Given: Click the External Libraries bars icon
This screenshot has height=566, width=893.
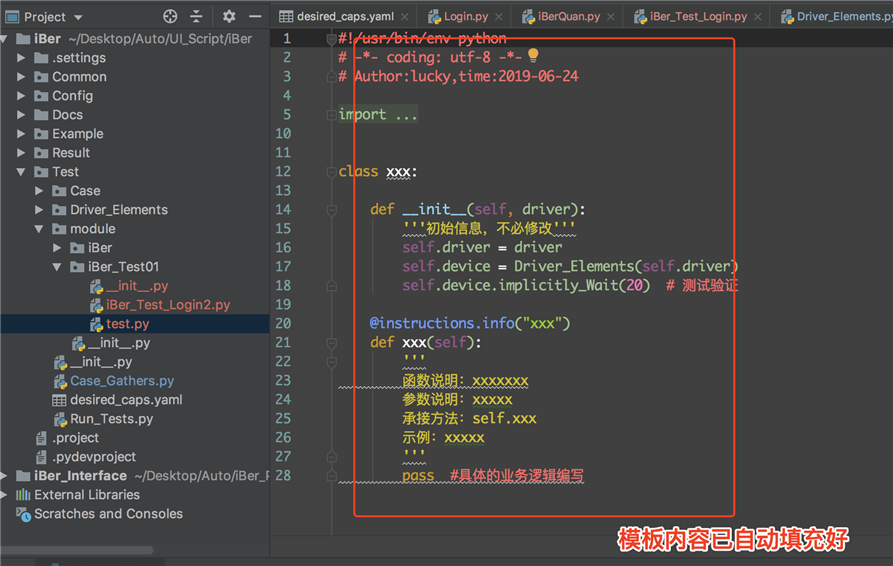Looking at the screenshot, I should [x=23, y=495].
